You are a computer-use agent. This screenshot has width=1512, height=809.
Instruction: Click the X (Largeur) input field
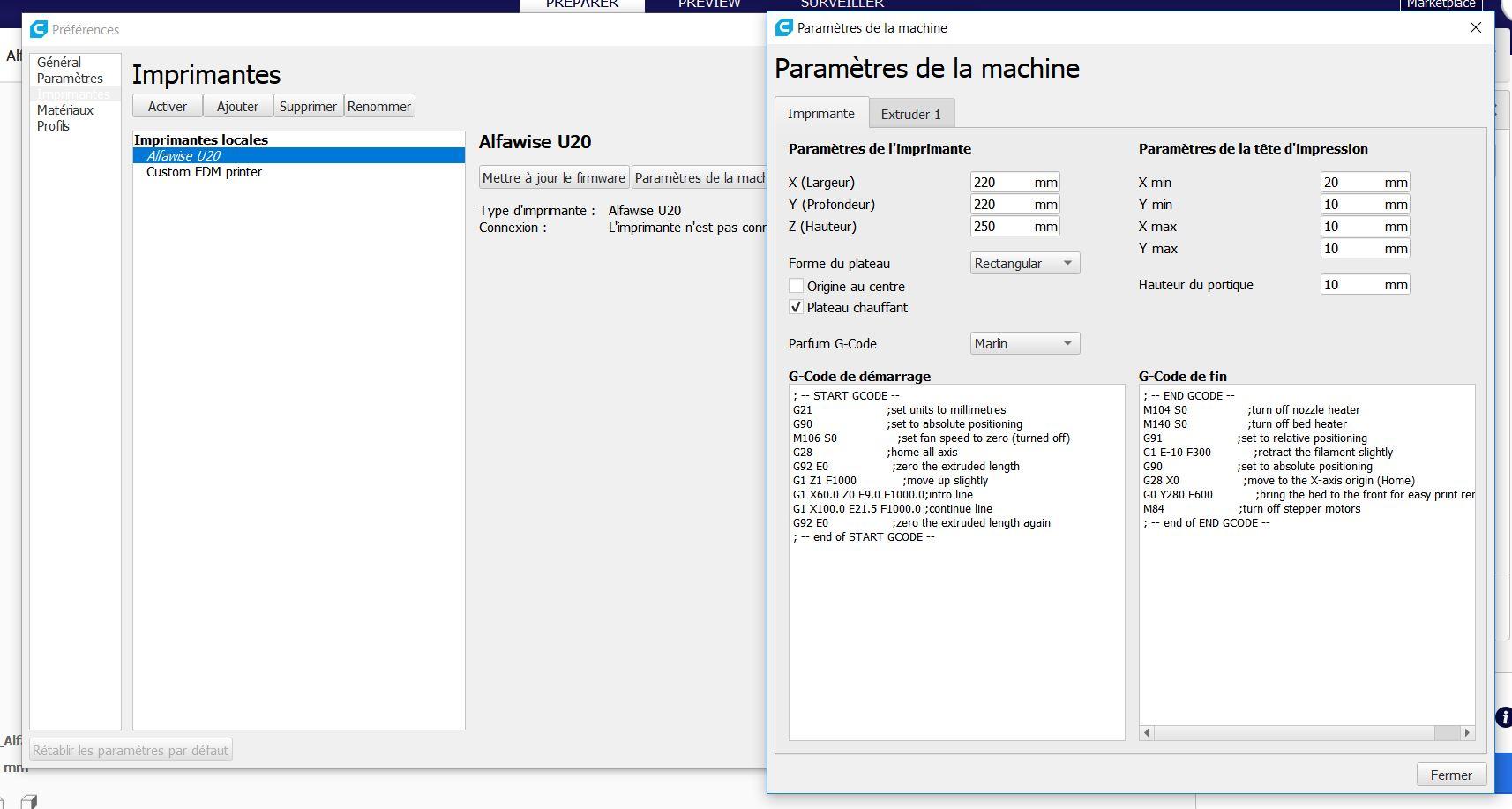(x=1014, y=182)
